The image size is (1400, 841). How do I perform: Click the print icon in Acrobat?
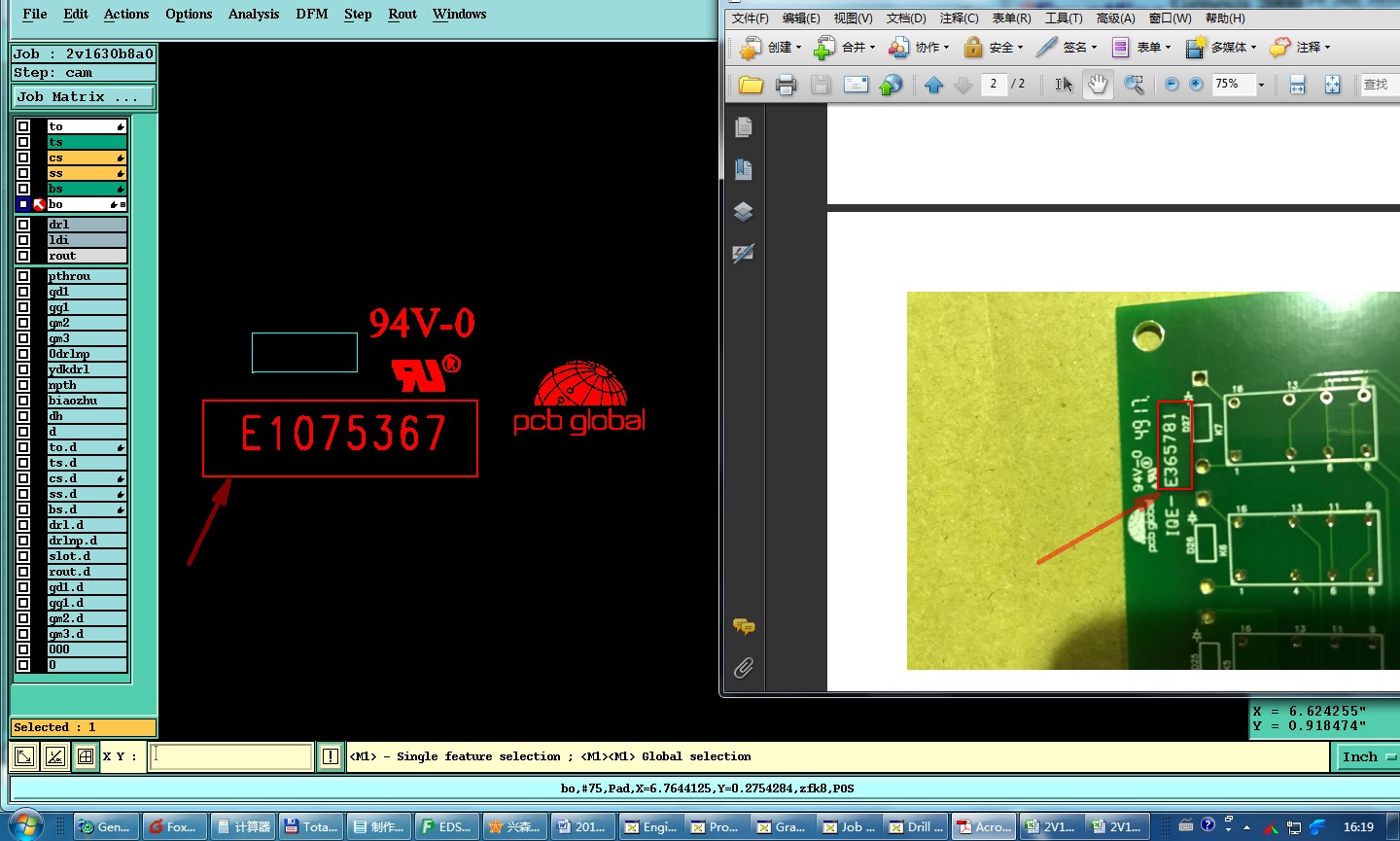pos(787,85)
